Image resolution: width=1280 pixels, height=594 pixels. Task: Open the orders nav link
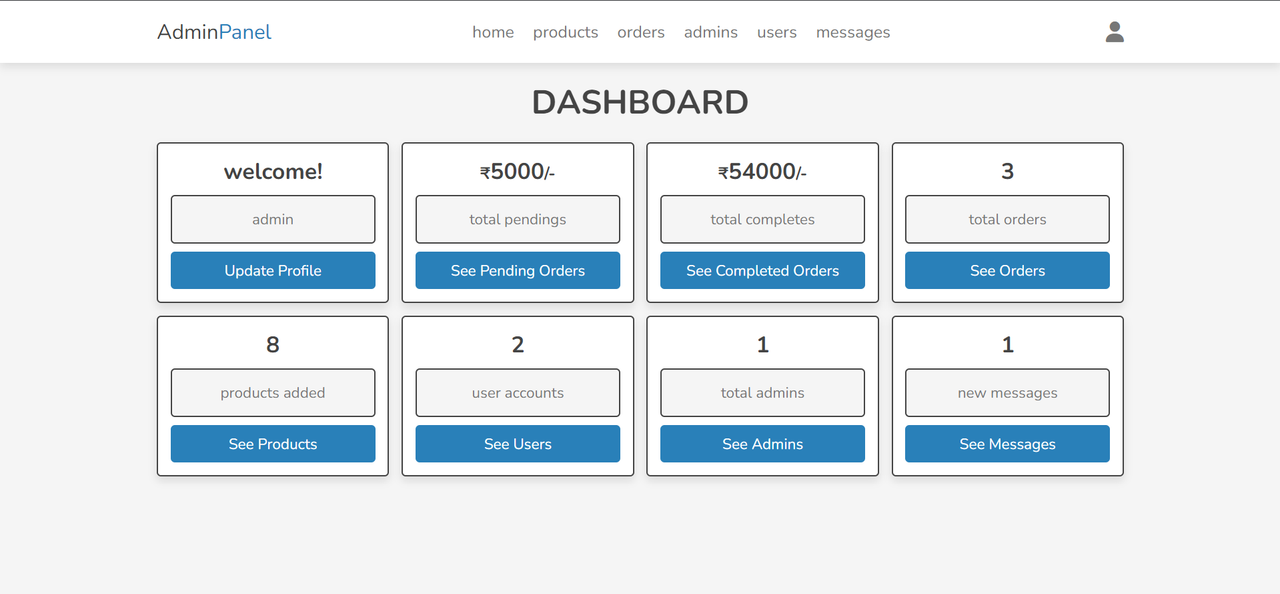point(641,32)
